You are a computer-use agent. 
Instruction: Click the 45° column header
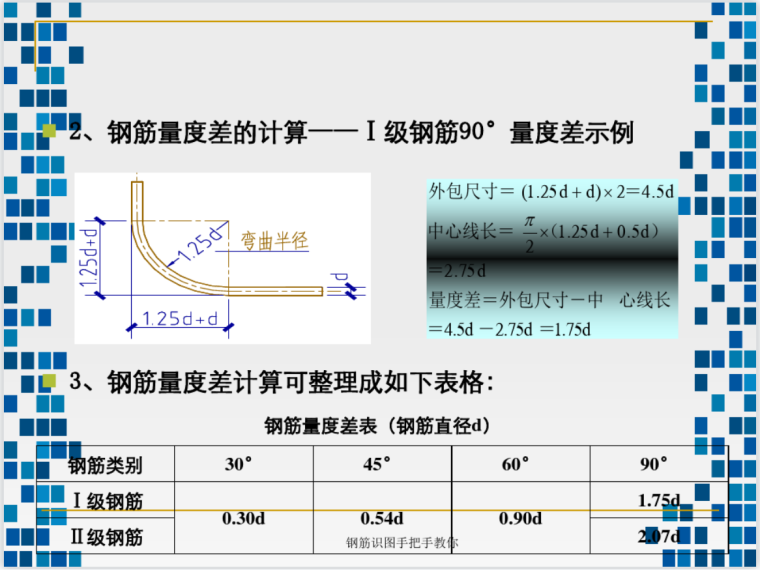pyautogui.click(x=382, y=465)
